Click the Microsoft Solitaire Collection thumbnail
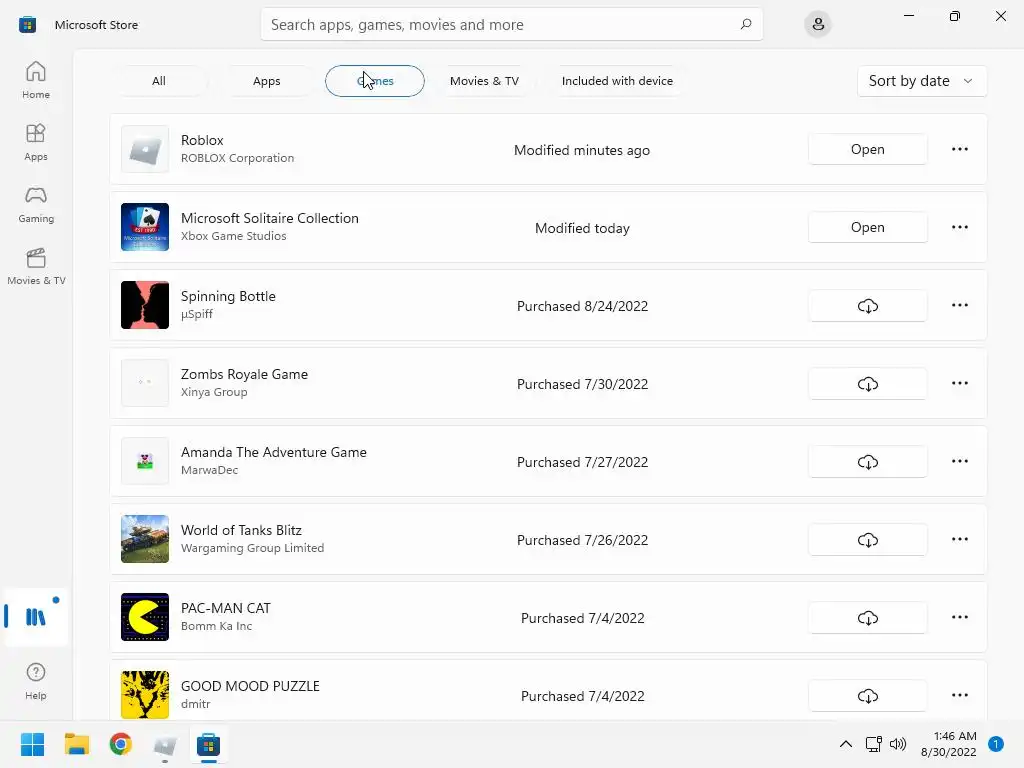The height and width of the screenshot is (768, 1024). pyautogui.click(x=145, y=227)
